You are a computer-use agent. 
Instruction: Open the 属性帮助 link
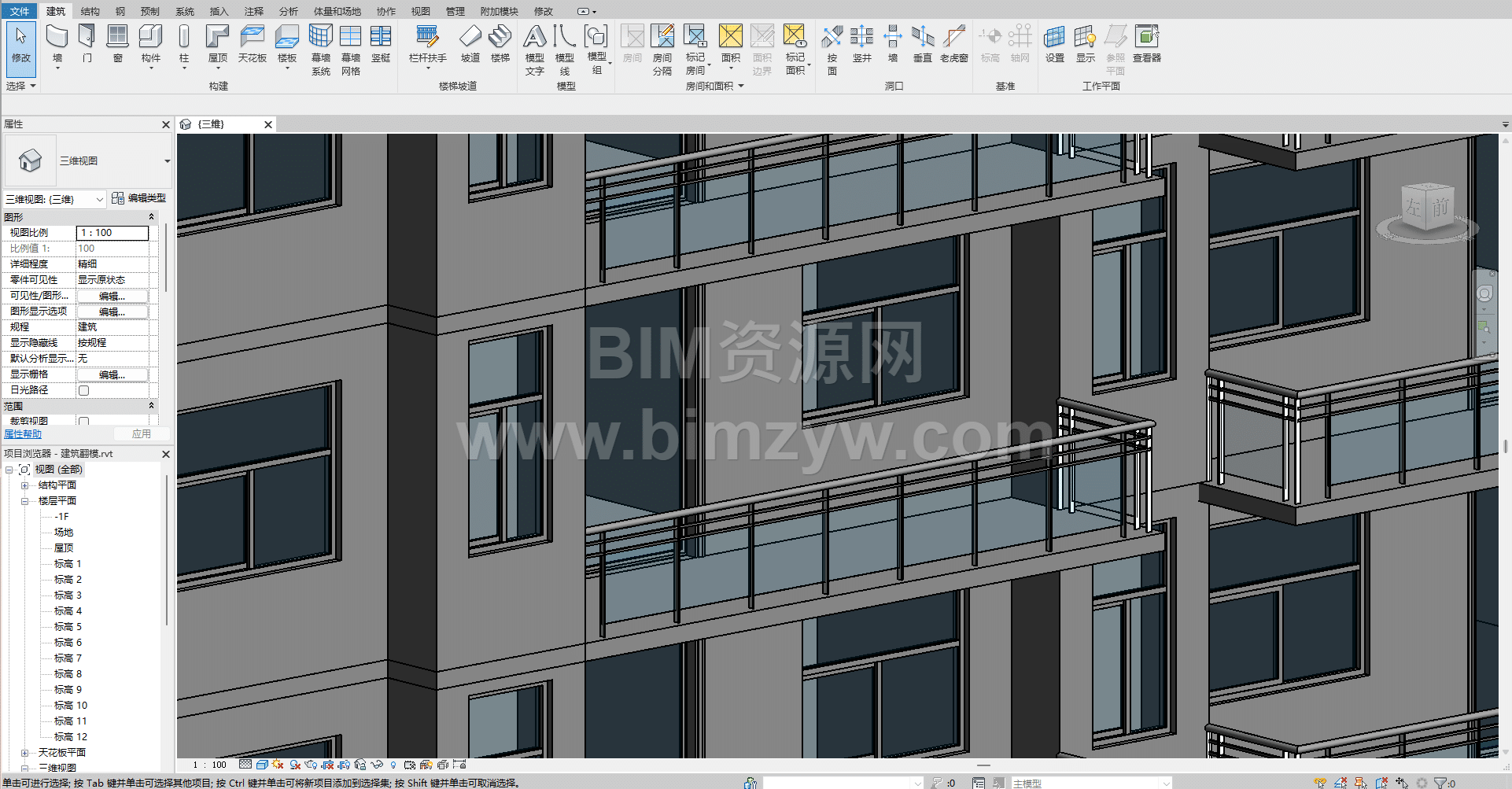coord(23,434)
